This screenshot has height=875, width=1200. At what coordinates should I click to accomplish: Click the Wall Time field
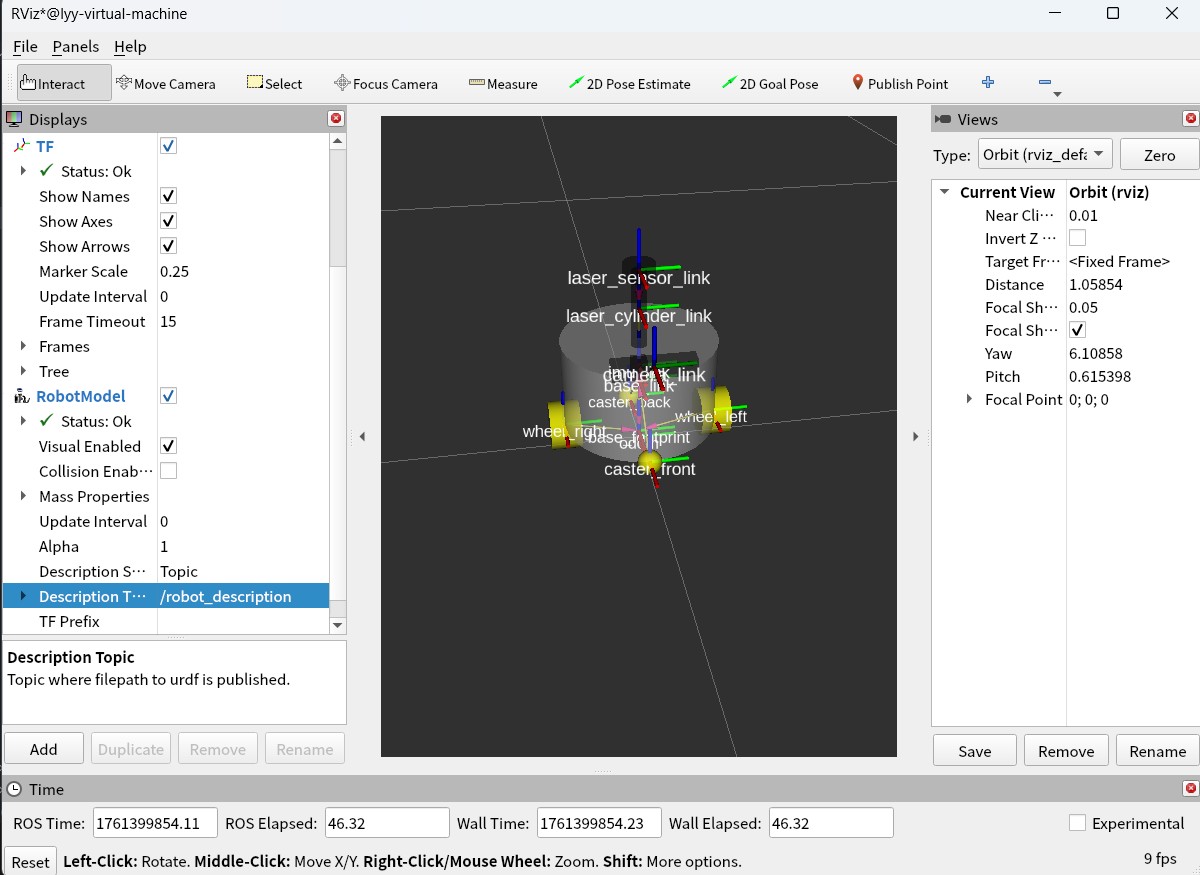coord(599,823)
